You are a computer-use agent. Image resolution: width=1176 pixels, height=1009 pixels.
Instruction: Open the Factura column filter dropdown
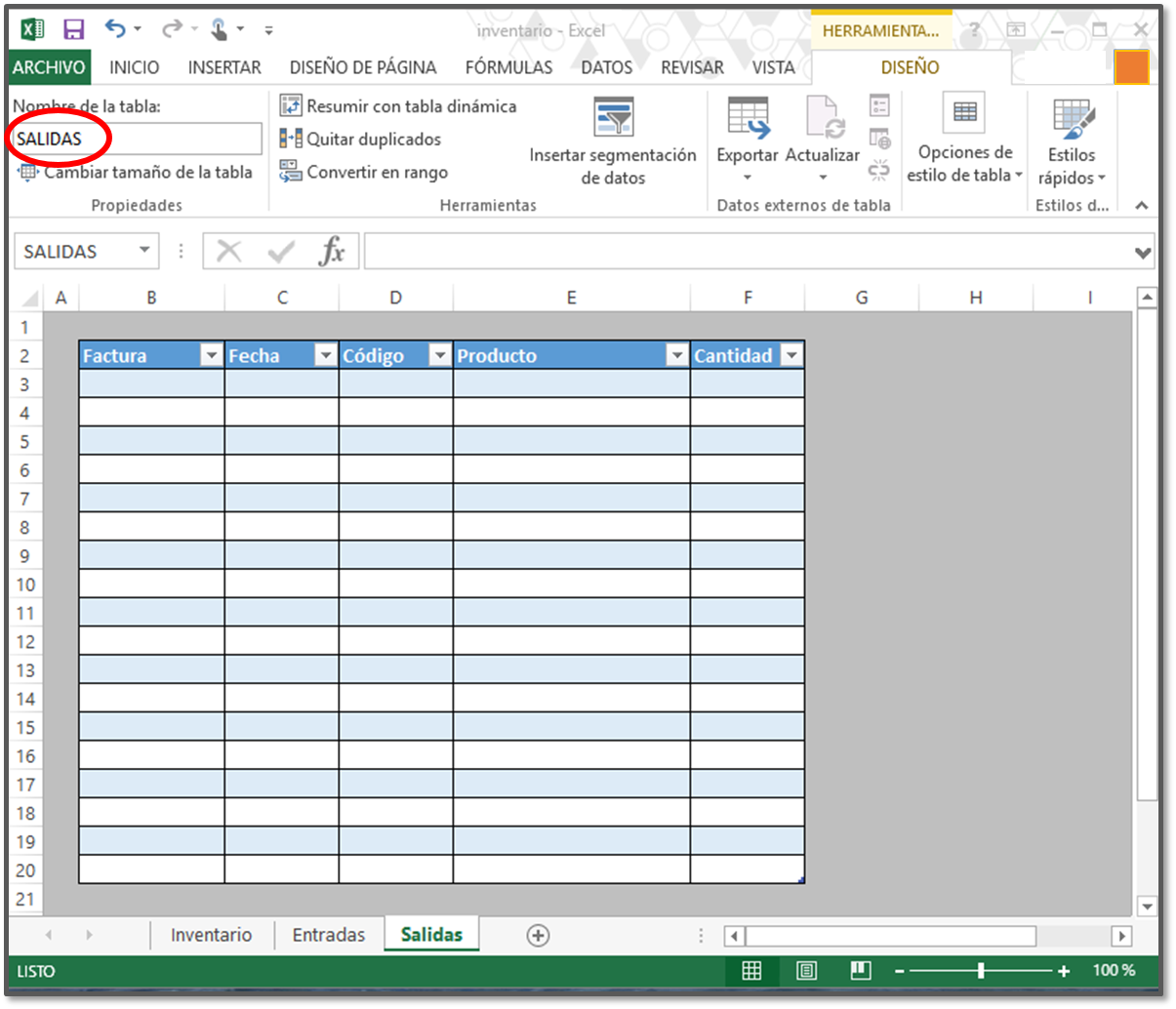tap(211, 356)
